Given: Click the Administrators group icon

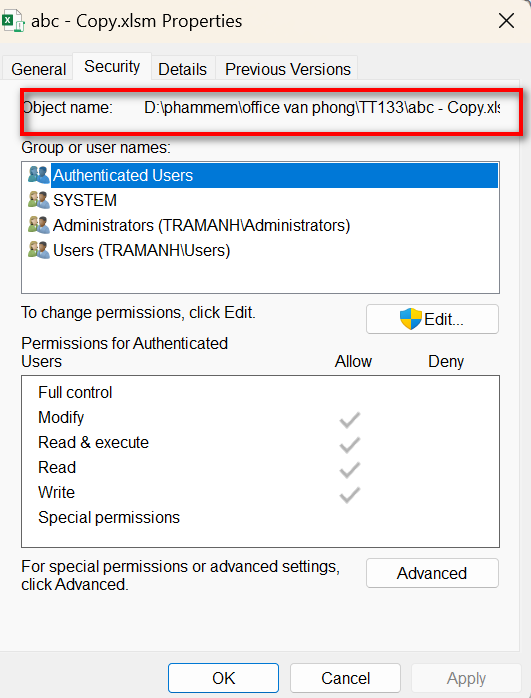Looking at the screenshot, I should (x=38, y=225).
